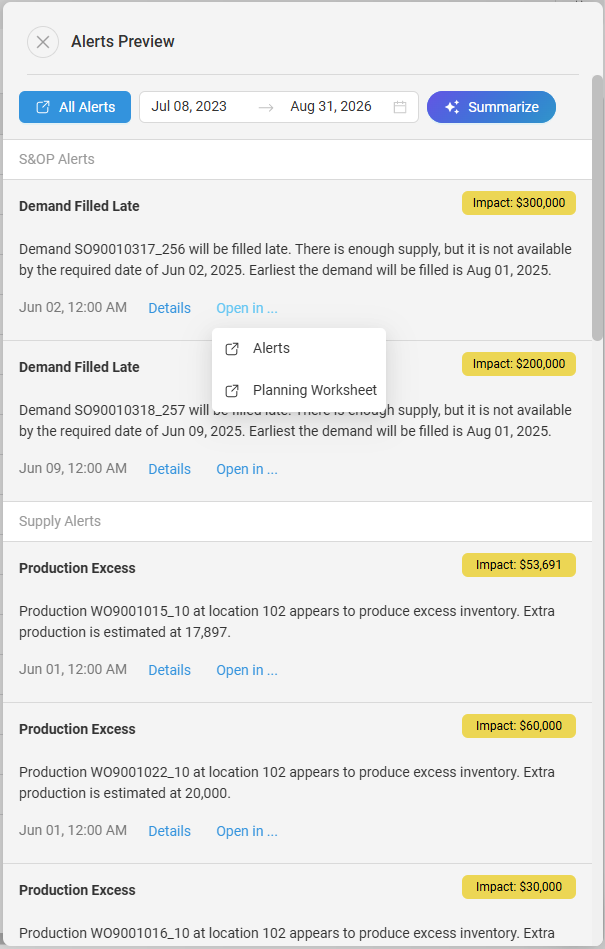Choose Planning Worksheet from the popup menu
Screen dimensions: 605x949
(314, 391)
